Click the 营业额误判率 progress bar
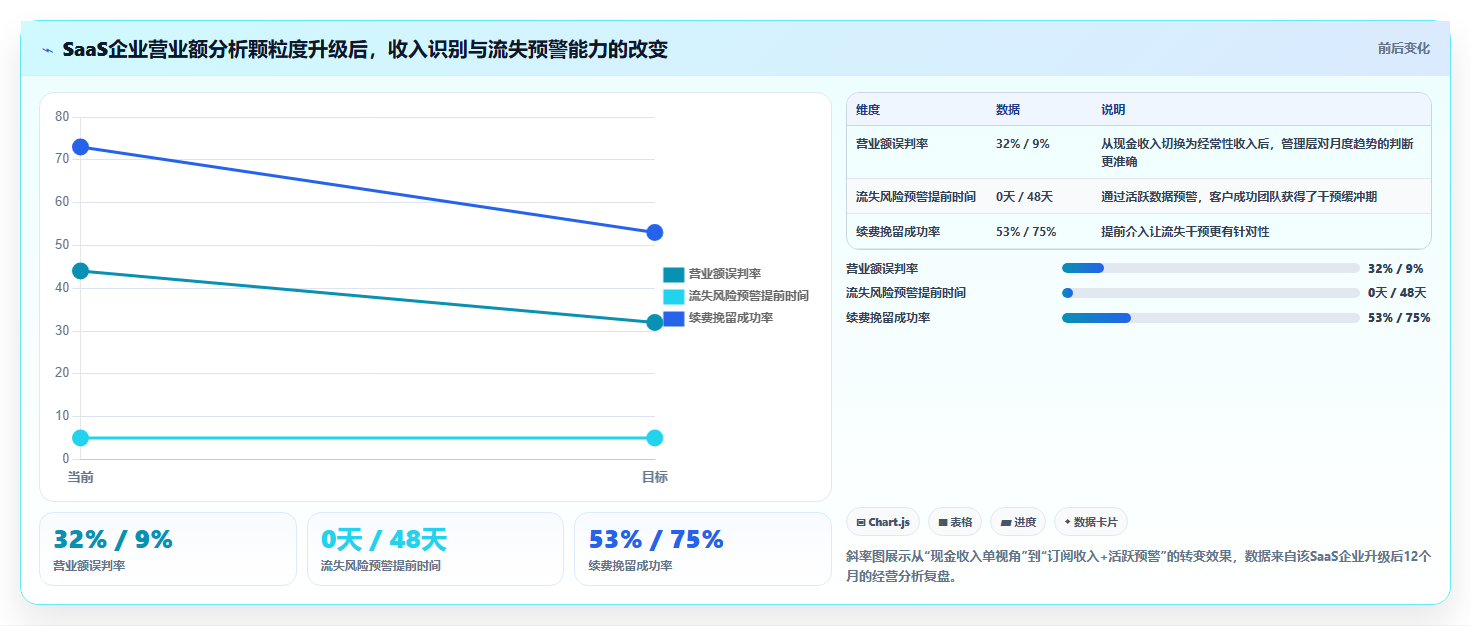The image size is (1471, 626). pyautogui.click(x=1210, y=268)
